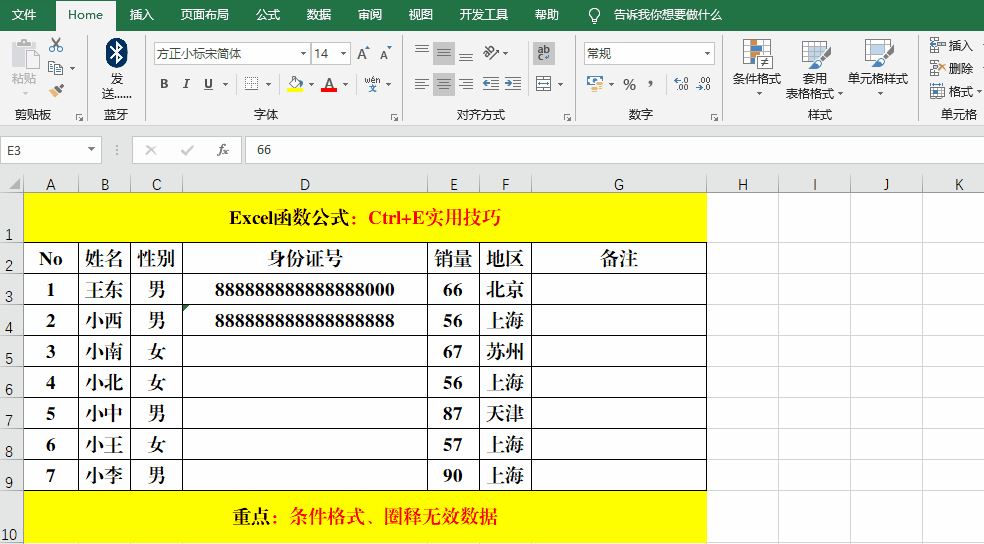The width and height of the screenshot is (984, 544).
Task: Click the Increase Decimal icon
Action: pyautogui.click(x=682, y=84)
